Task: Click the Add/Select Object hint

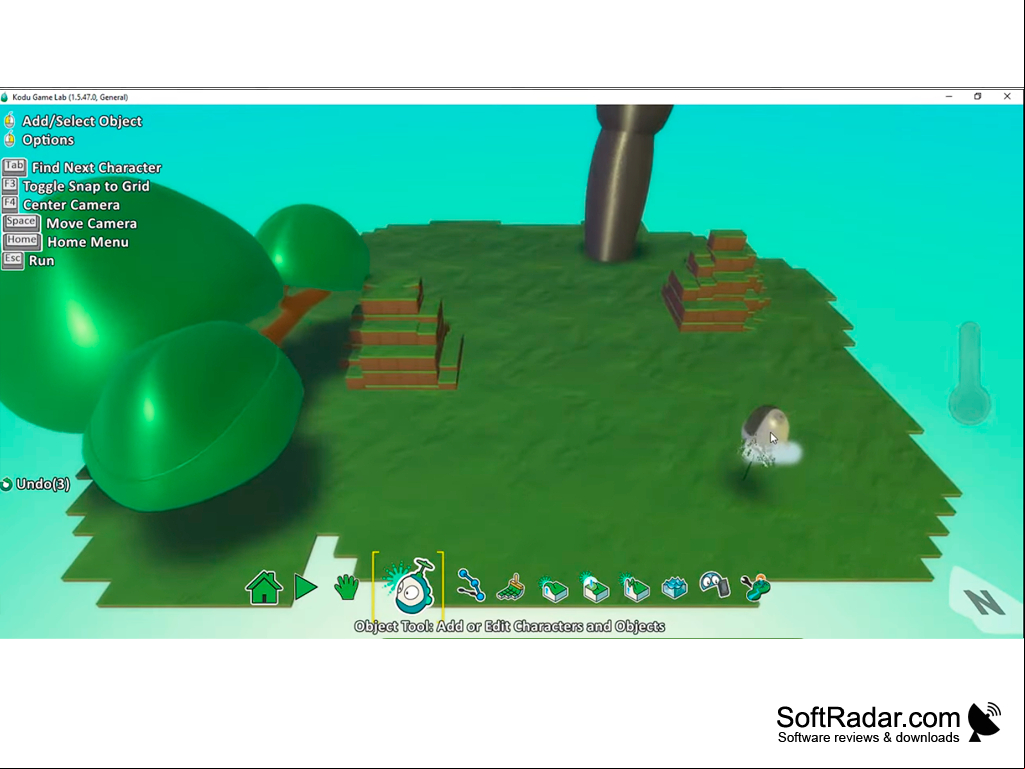Action: (82, 121)
